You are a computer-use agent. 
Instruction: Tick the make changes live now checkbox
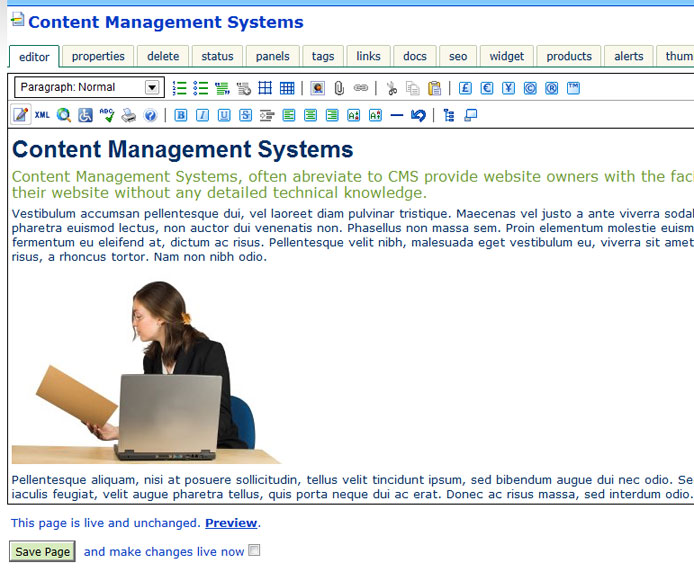(254, 550)
